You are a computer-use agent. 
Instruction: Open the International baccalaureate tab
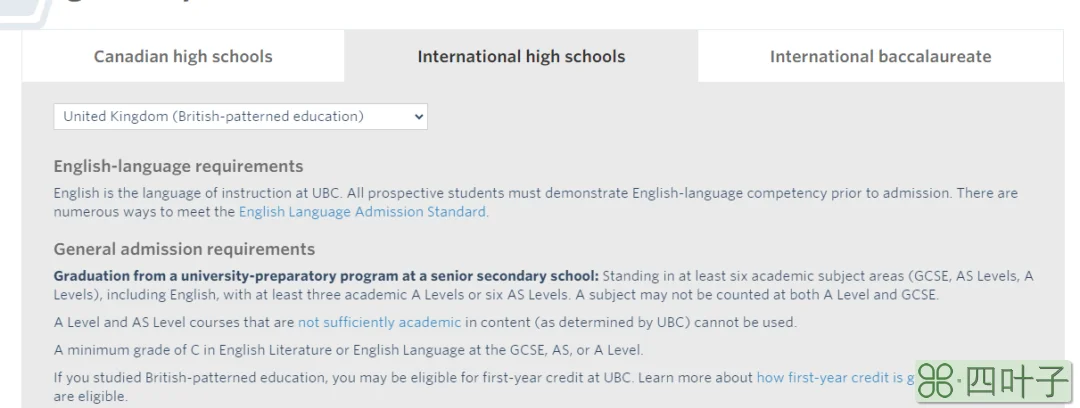pyautogui.click(x=880, y=57)
